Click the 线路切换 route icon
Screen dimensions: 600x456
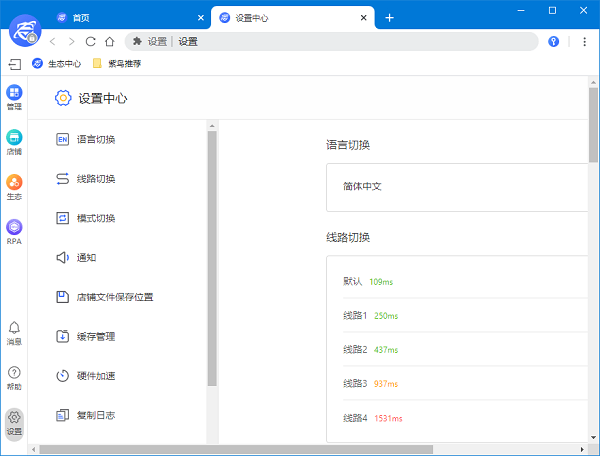coord(62,179)
